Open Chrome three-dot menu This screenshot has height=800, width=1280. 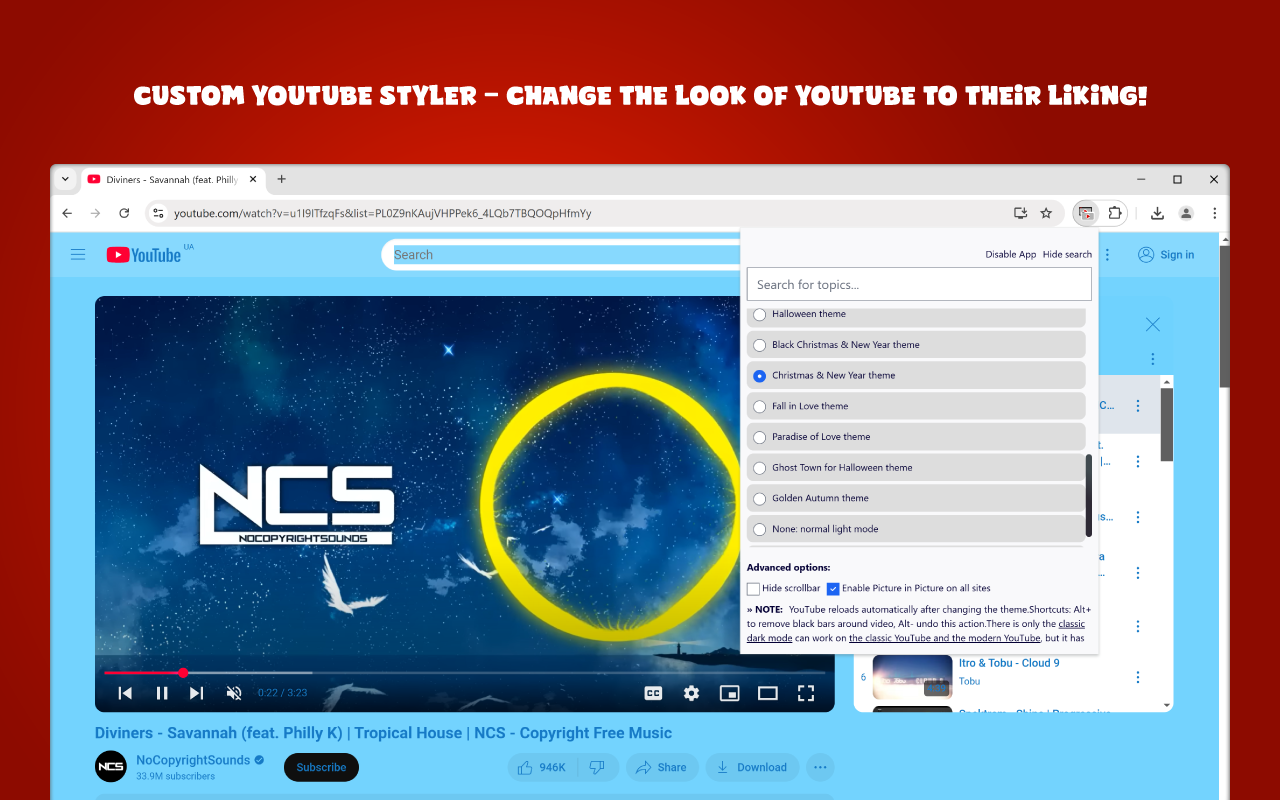1214,213
